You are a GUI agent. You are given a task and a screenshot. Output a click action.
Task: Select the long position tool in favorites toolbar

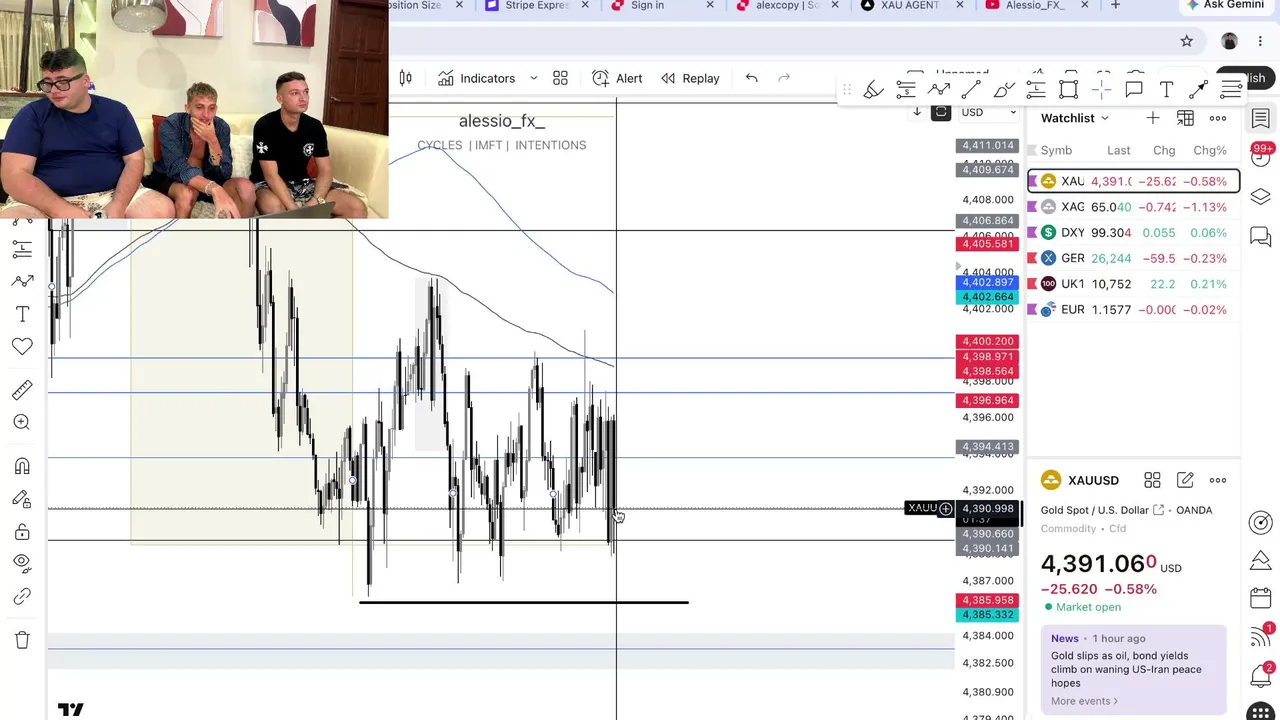[906, 90]
